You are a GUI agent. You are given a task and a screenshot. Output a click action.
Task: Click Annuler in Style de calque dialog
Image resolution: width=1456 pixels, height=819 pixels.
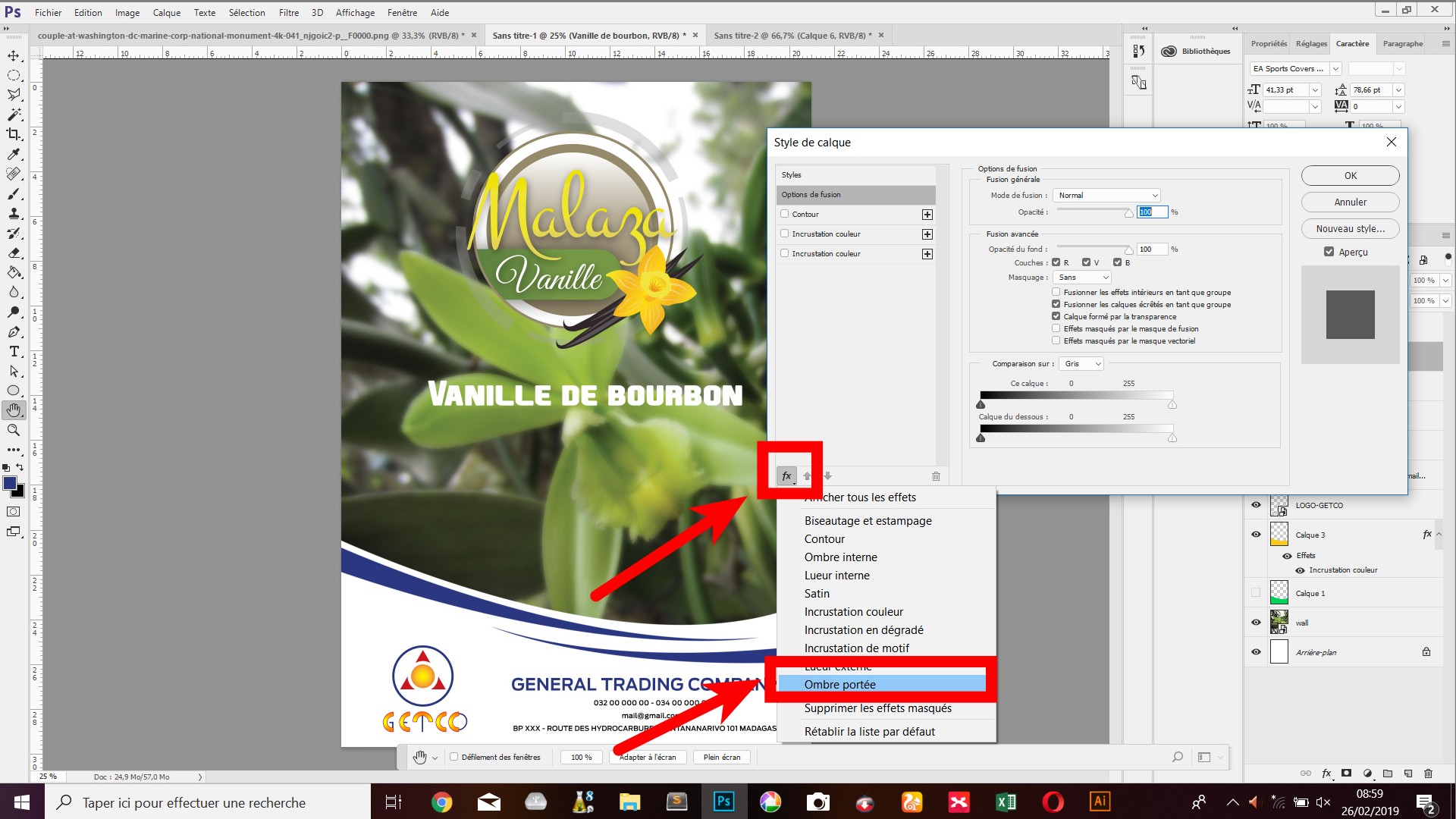coord(1350,202)
